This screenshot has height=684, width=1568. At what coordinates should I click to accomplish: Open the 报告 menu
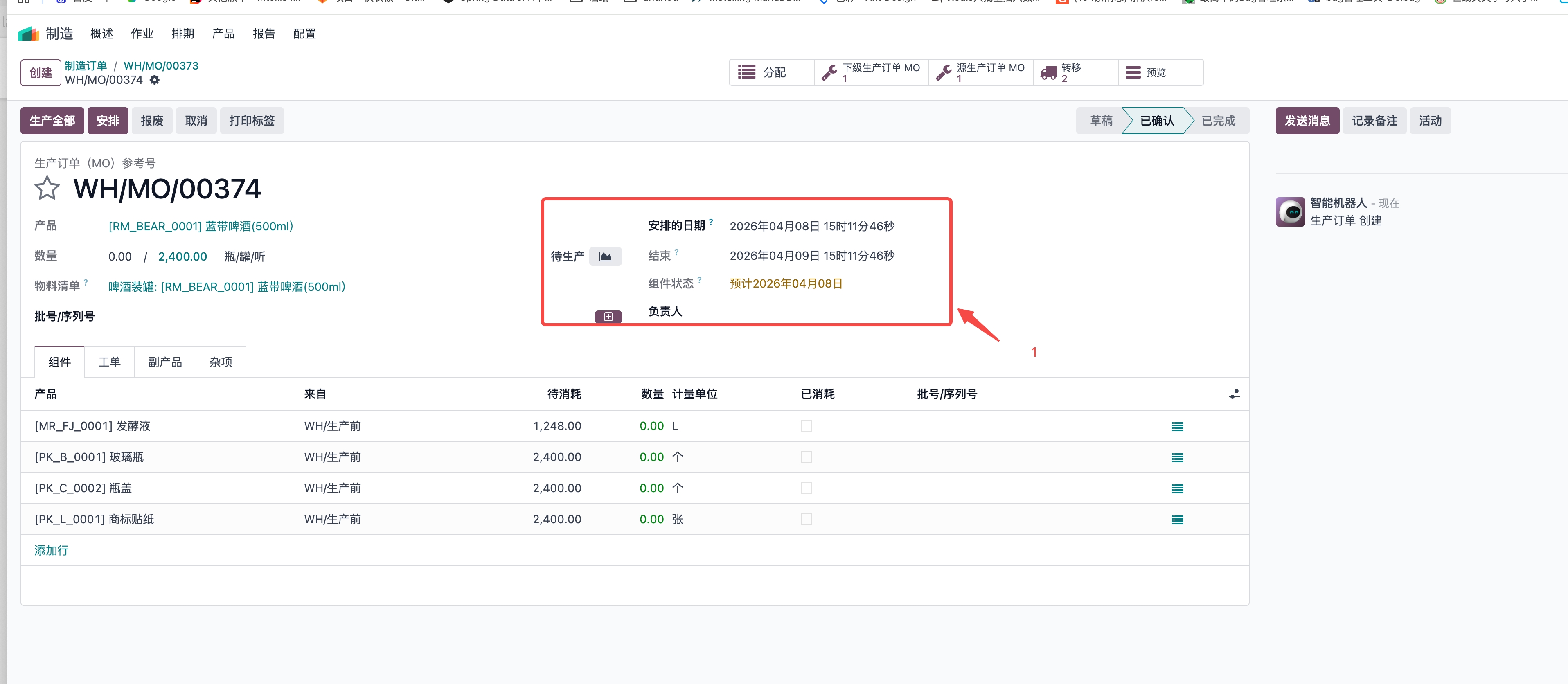264,34
